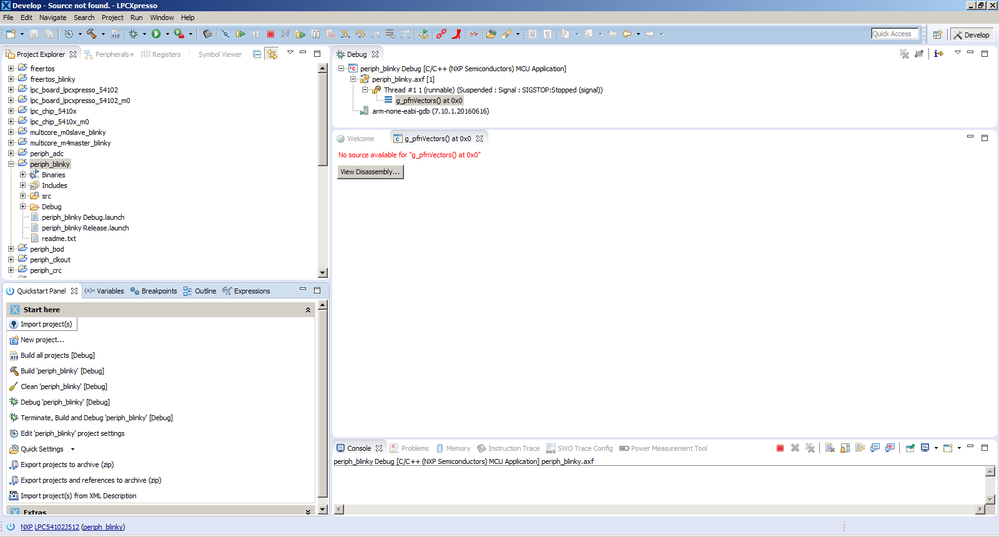Switch to the Memory tab

[x=452, y=448]
